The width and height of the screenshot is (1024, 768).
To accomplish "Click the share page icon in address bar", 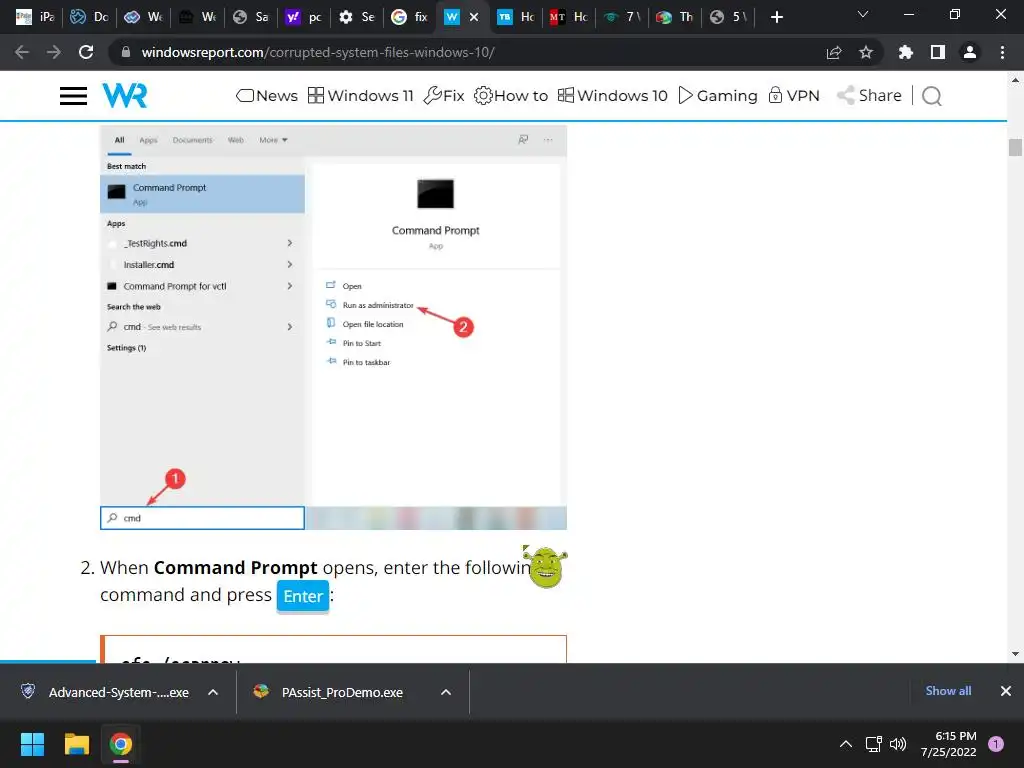I will pyautogui.click(x=834, y=52).
